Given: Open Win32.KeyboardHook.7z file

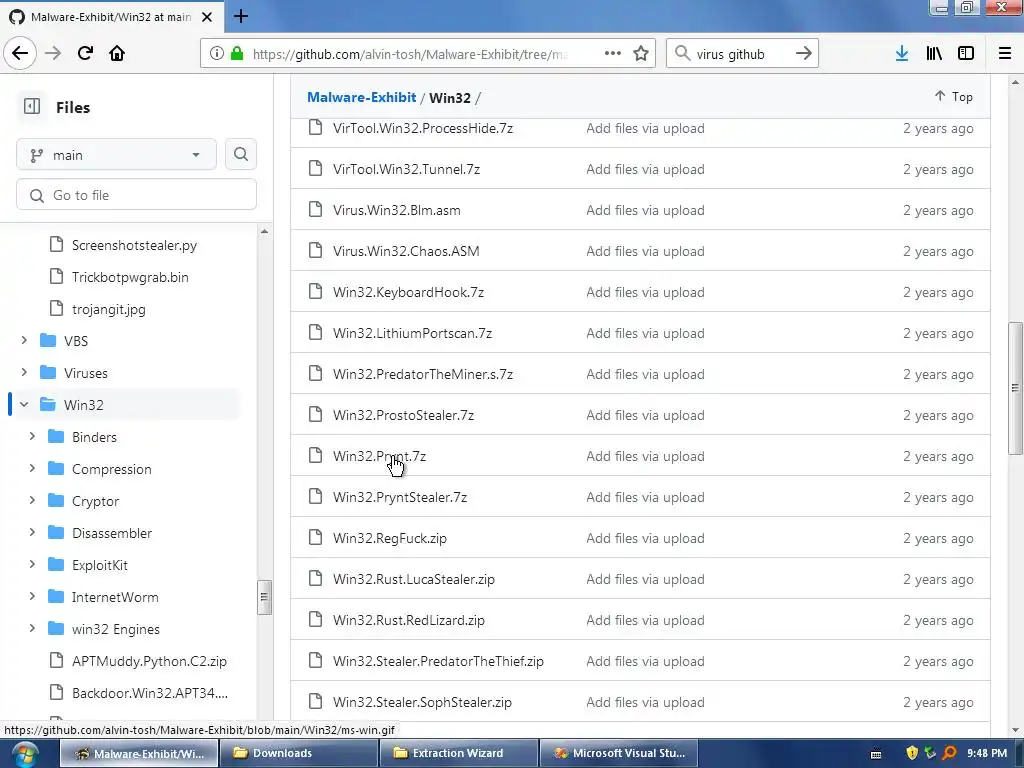Looking at the screenshot, I should tap(408, 292).
